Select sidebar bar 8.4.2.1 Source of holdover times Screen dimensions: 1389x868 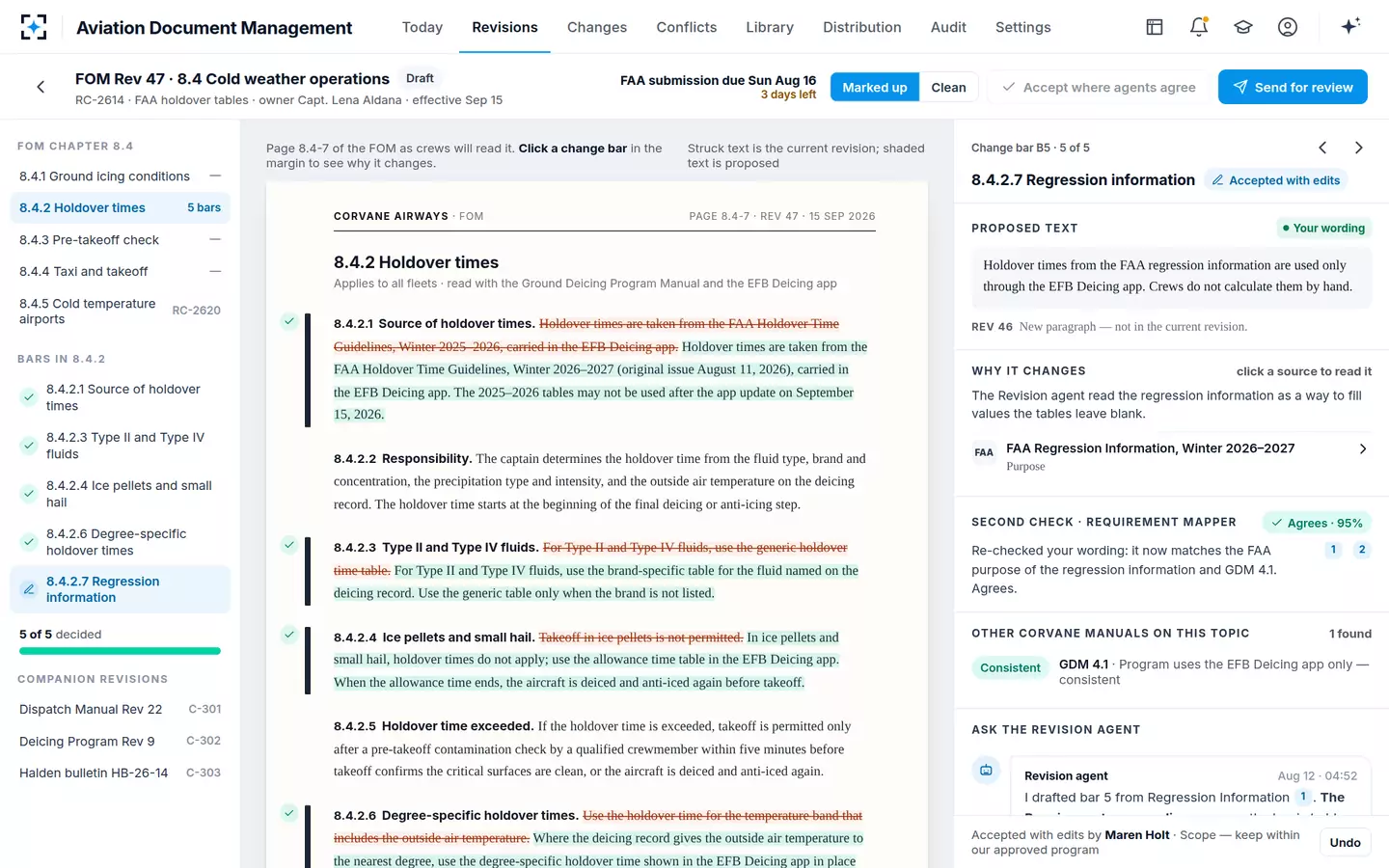121,397
